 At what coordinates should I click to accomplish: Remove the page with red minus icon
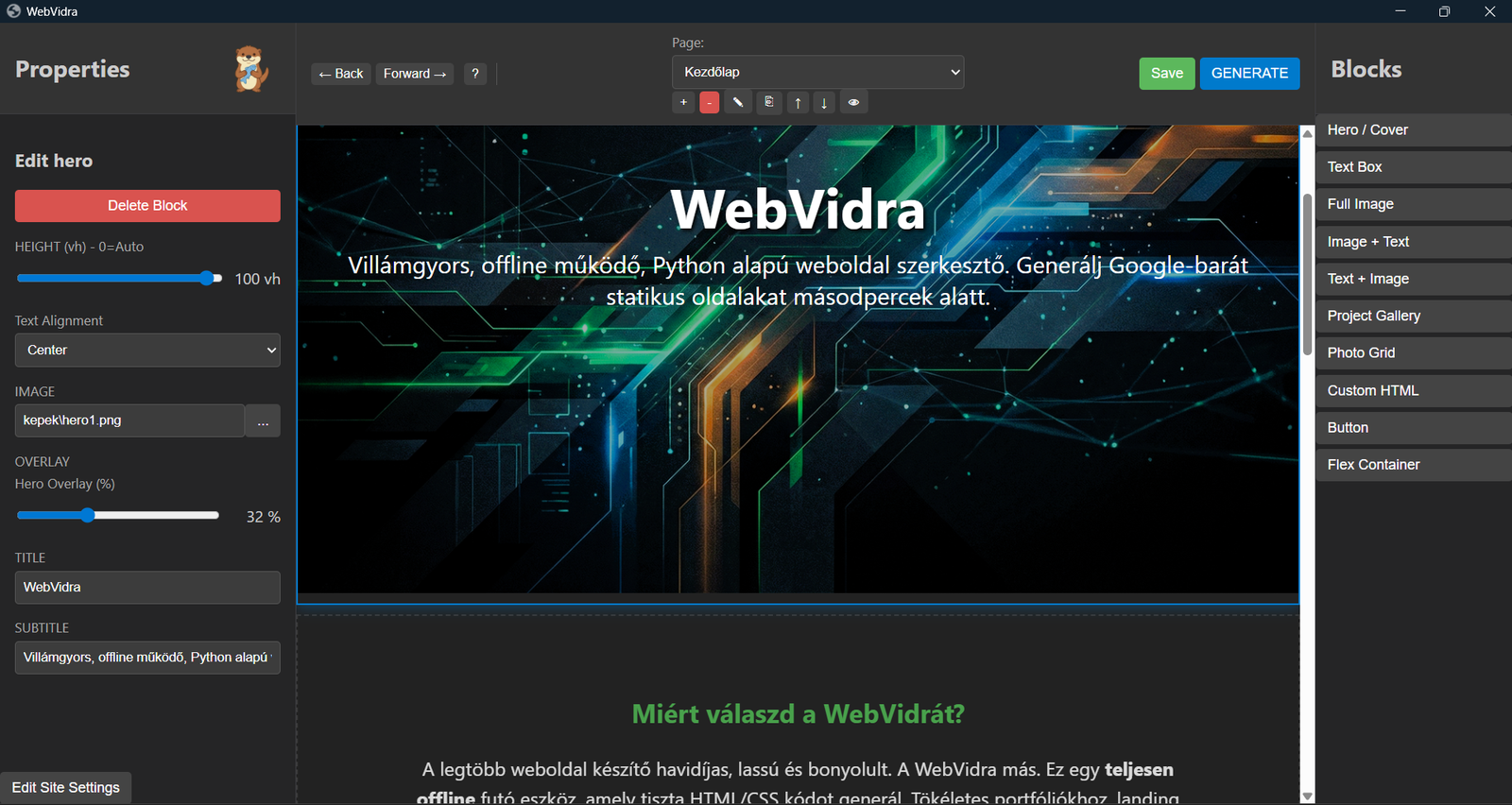coord(710,102)
